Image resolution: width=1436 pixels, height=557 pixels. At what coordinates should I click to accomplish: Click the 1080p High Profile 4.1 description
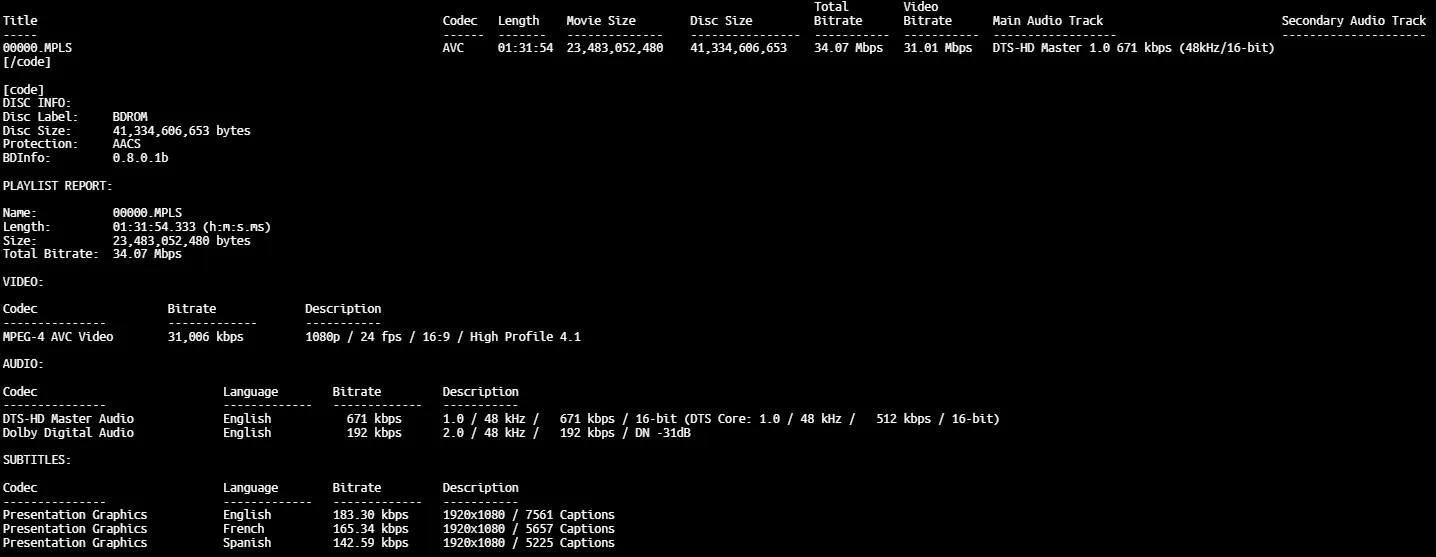tap(442, 337)
